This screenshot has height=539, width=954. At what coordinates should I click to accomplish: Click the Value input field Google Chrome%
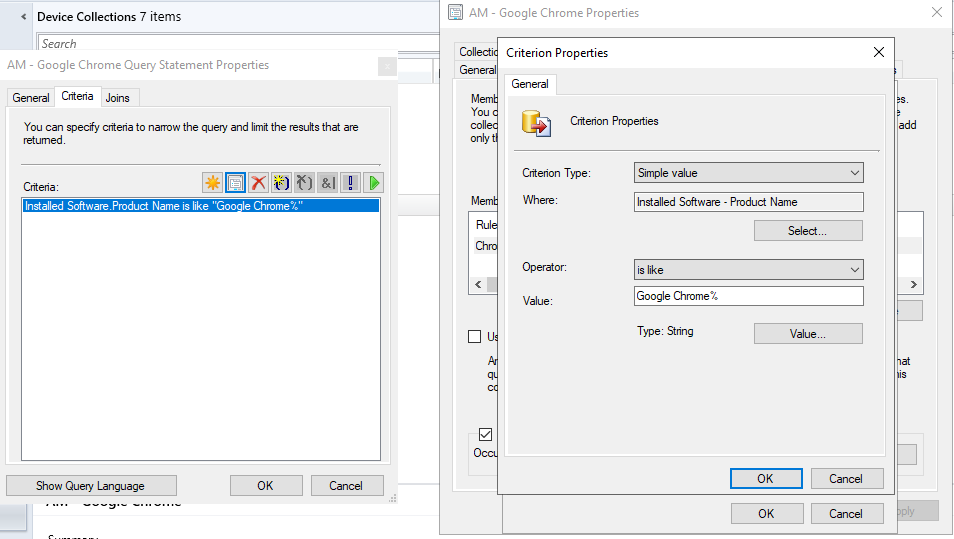(748, 296)
